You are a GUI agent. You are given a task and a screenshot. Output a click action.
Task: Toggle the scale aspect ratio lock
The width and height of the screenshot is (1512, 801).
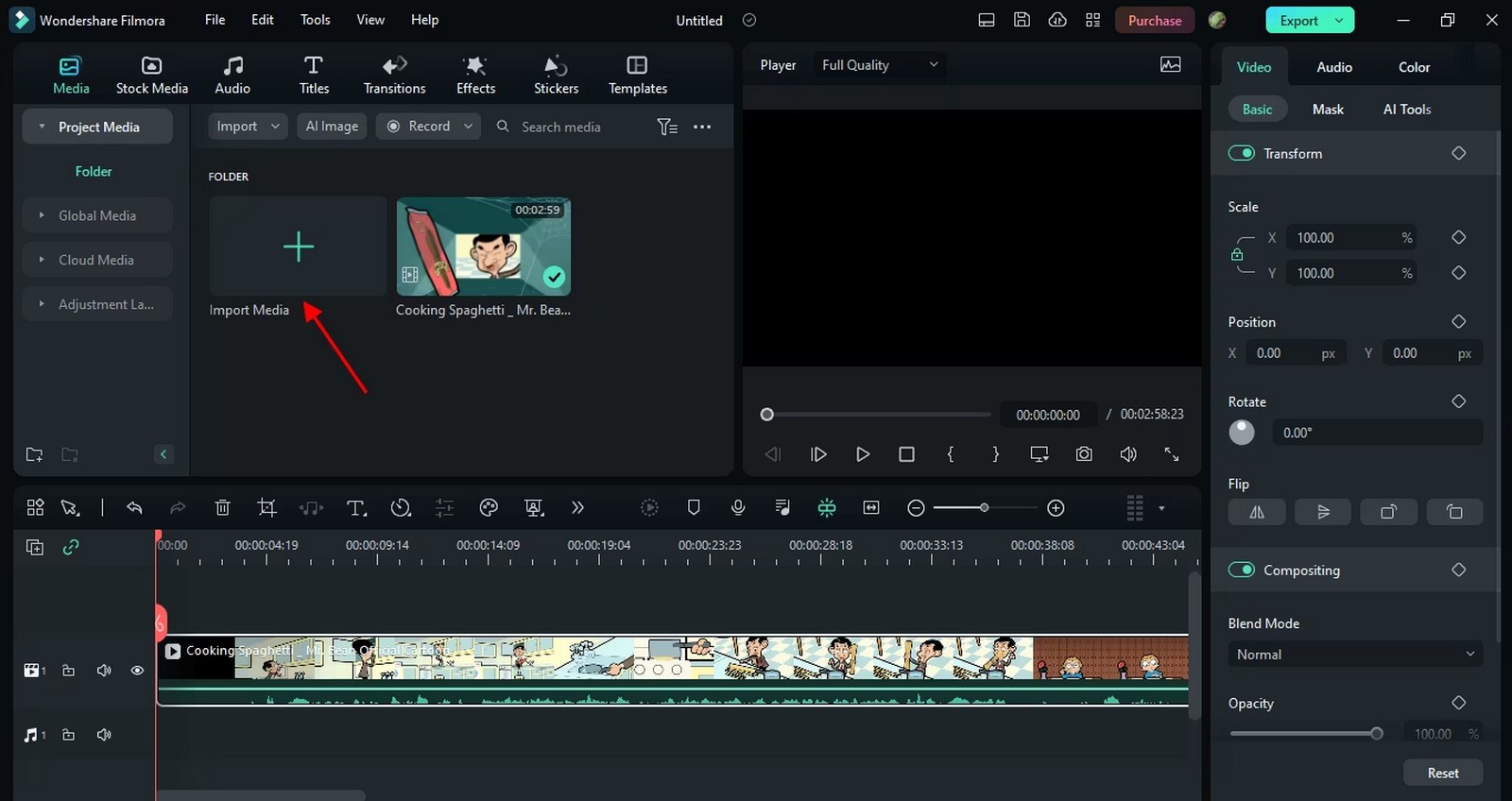click(1237, 255)
